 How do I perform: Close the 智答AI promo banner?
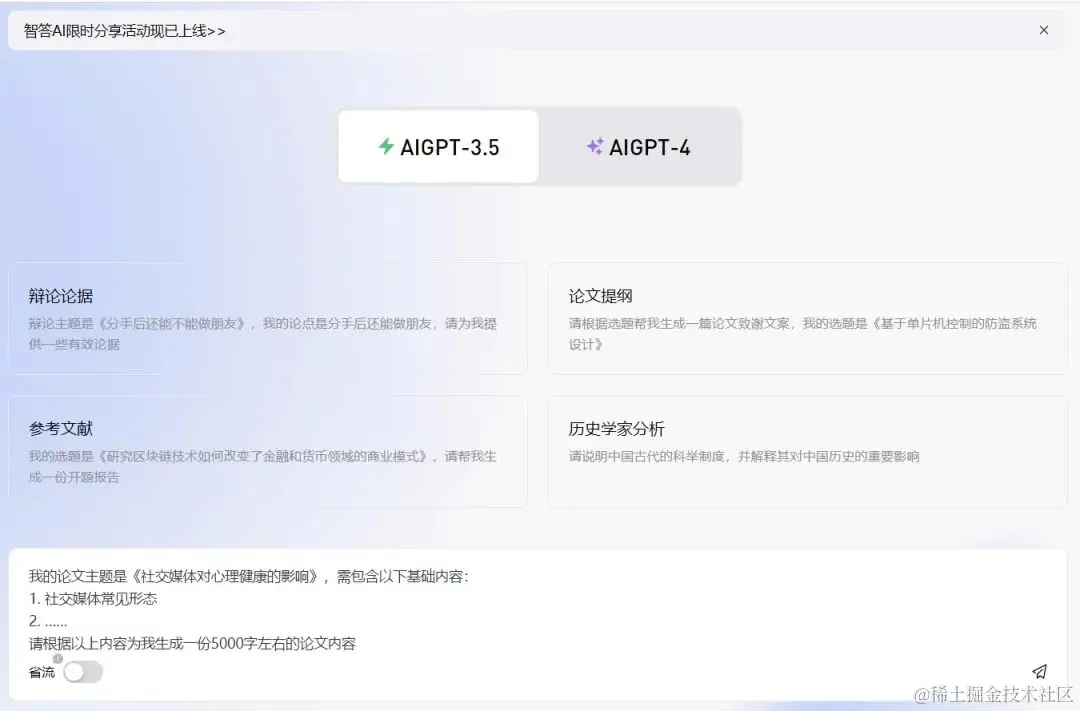1044,30
